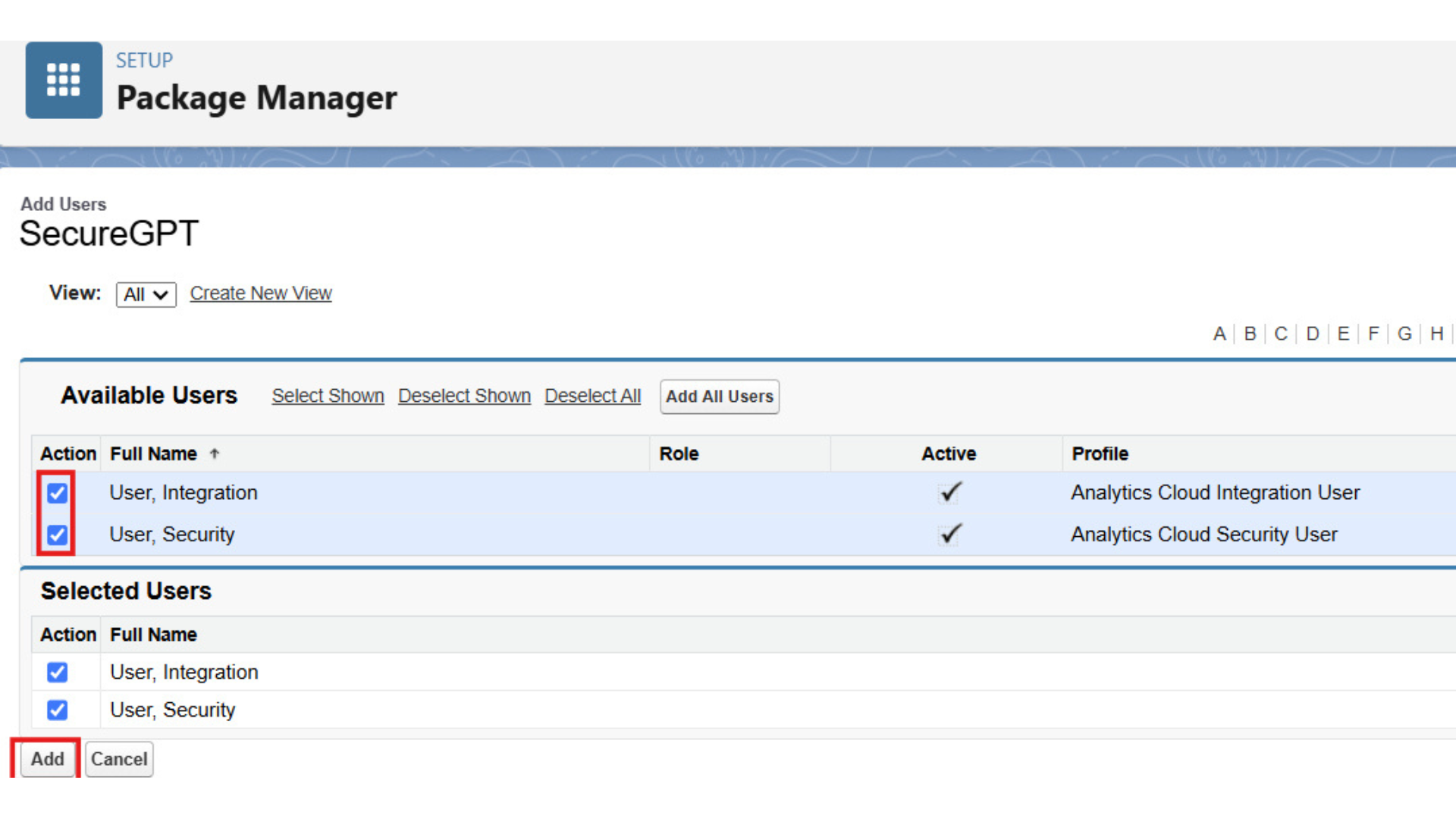Uncheck User, Security in Available Users
The height and width of the screenshot is (819, 1456).
click(57, 535)
